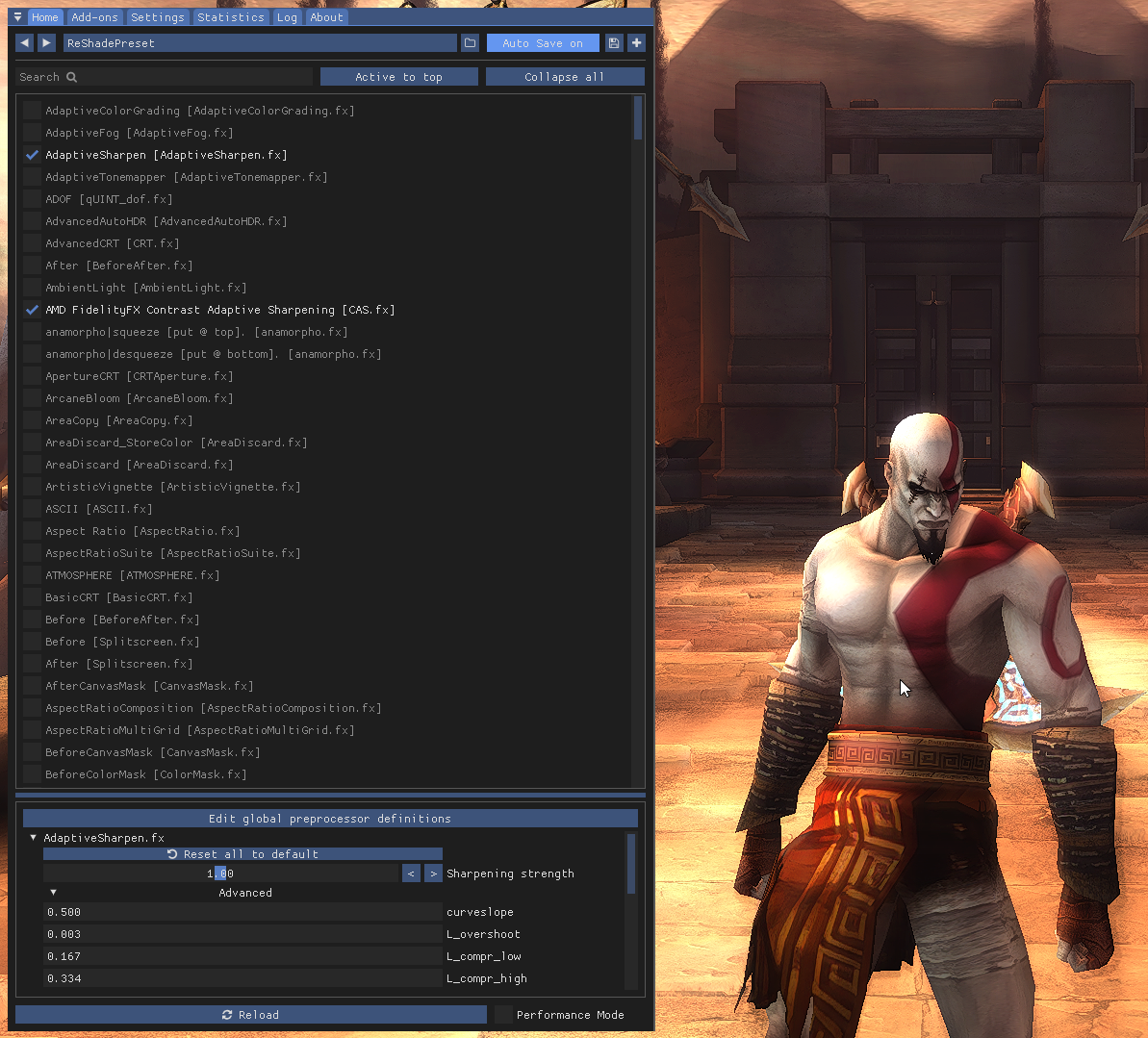Select ApertureCRT [CRTAperture.fx] row
Image resolution: width=1148 pixels, height=1038 pixels.
click(140, 376)
